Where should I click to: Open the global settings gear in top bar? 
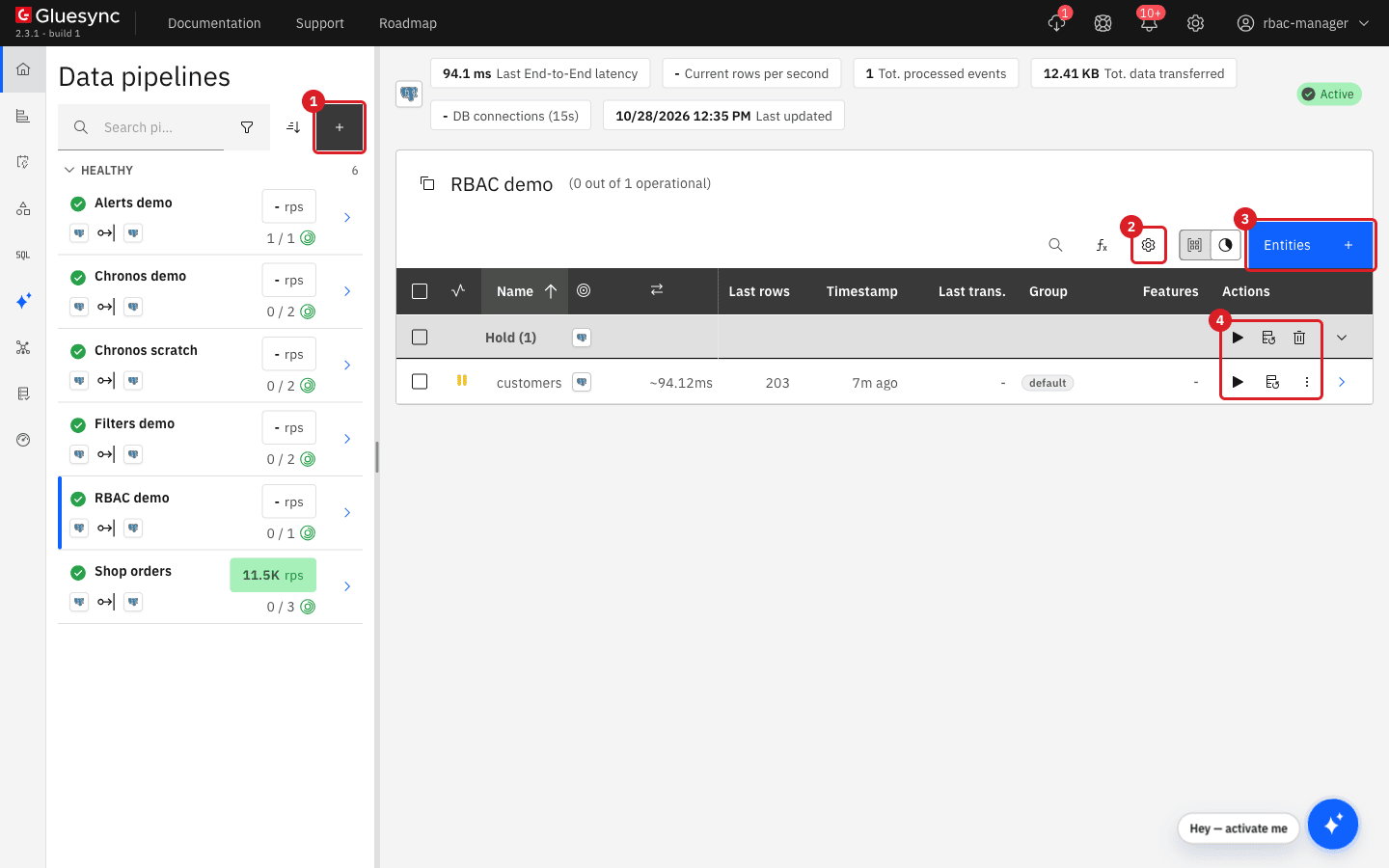(x=1195, y=23)
